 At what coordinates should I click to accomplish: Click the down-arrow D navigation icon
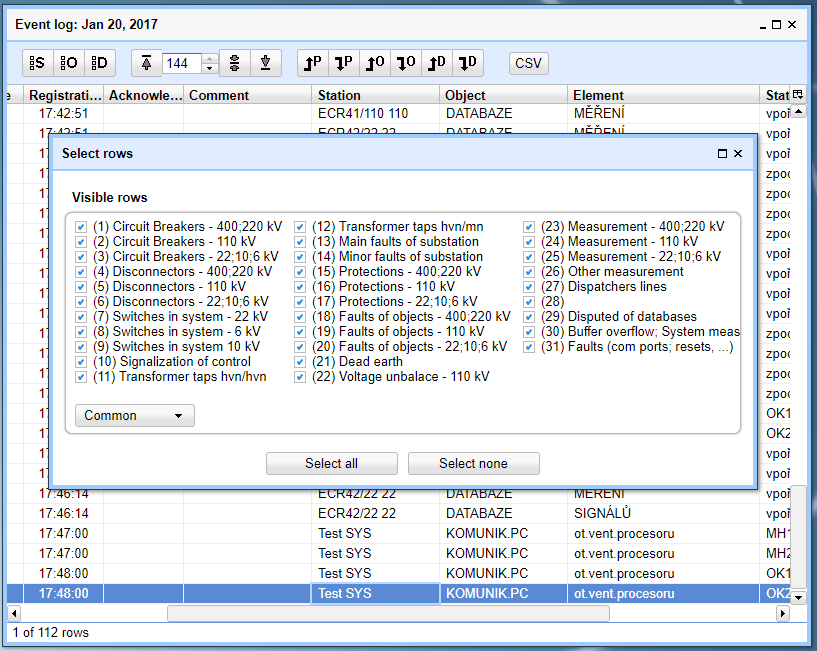(468, 63)
